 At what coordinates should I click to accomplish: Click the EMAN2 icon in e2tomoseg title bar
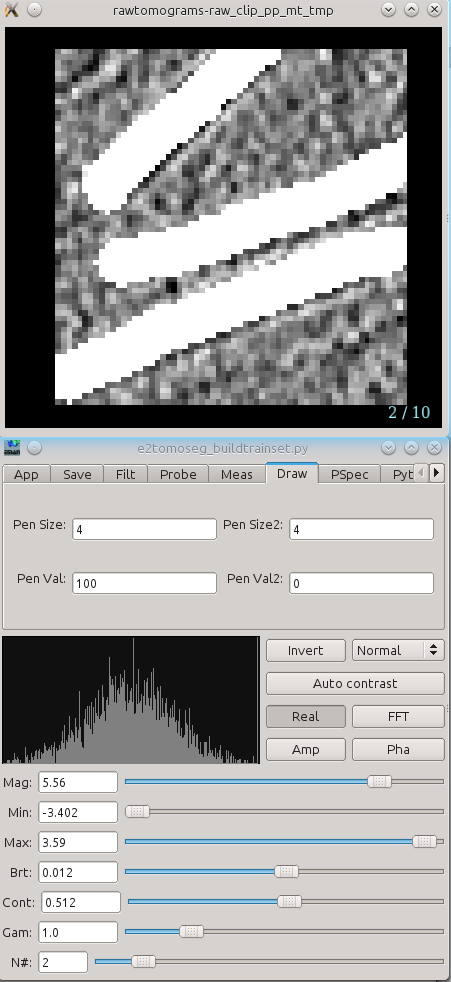(x=12, y=448)
